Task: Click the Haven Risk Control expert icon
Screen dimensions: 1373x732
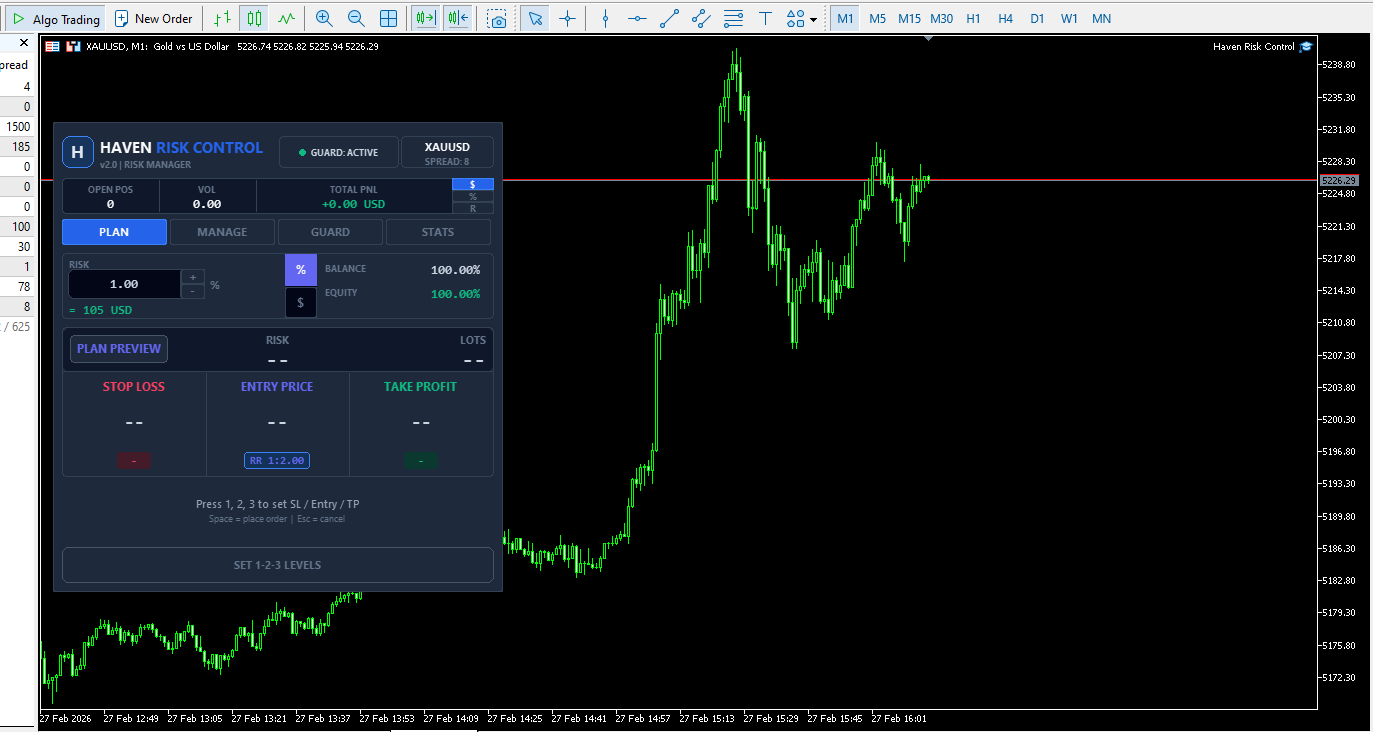Action: (x=1305, y=46)
